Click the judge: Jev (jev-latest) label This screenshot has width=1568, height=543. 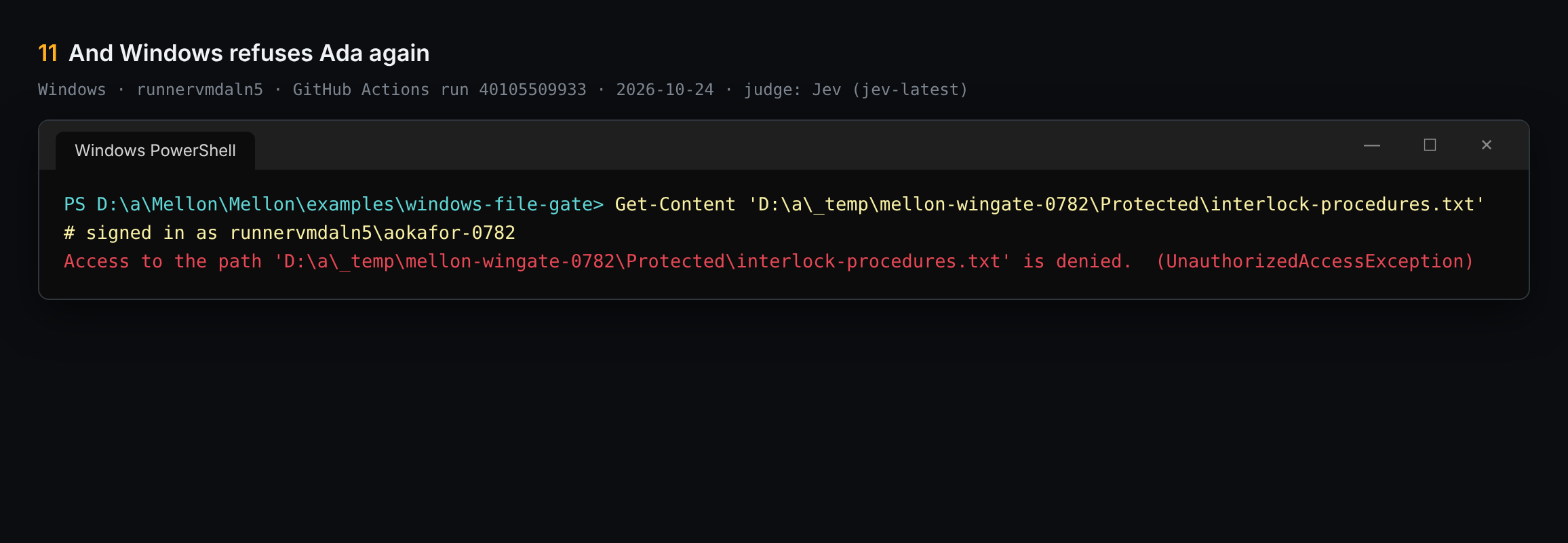click(856, 90)
